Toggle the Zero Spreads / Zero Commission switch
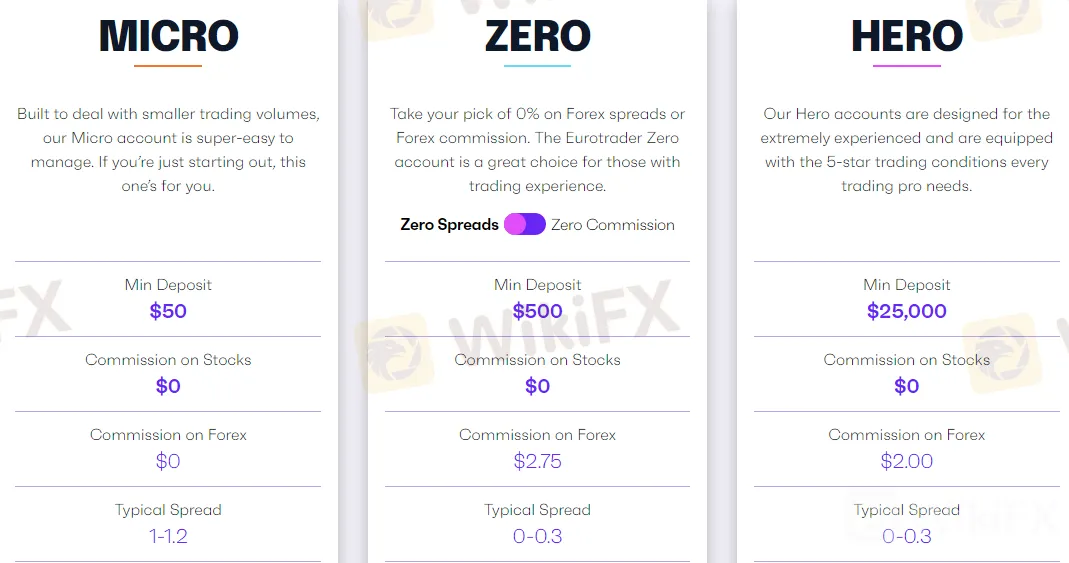This screenshot has height=563, width=1069. (524, 224)
